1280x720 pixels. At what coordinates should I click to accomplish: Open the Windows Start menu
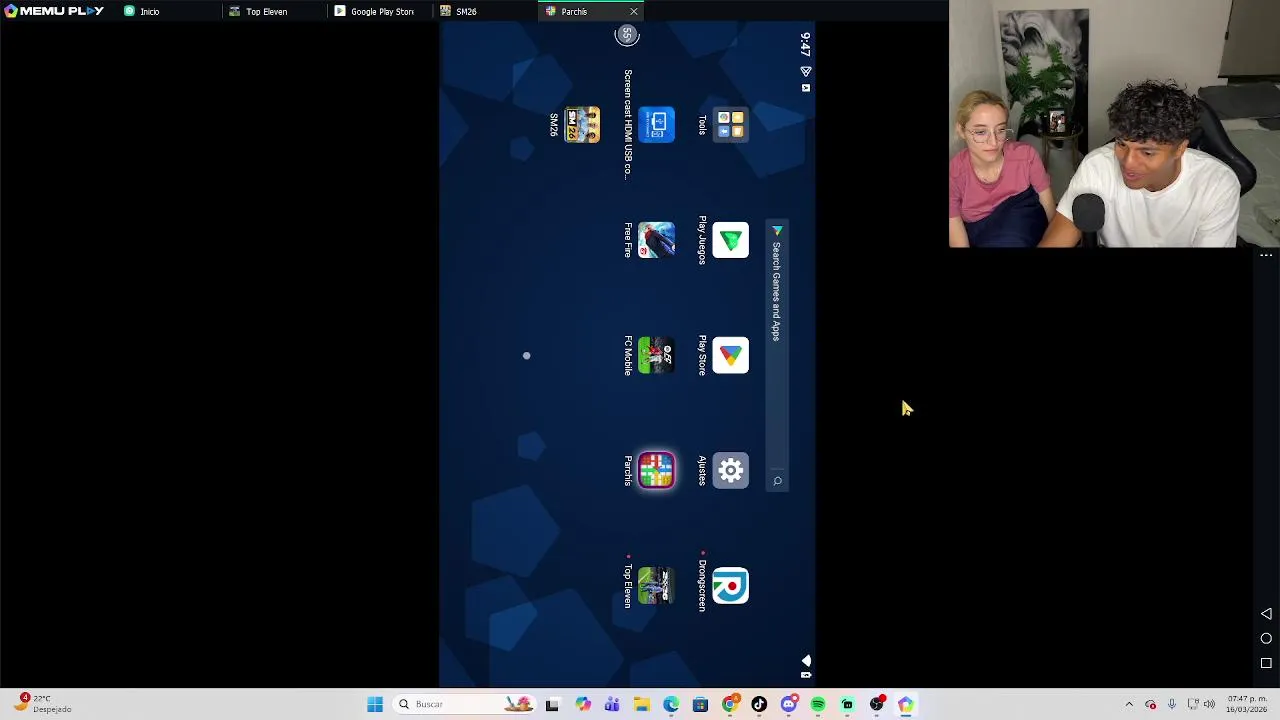pyautogui.click(x=375, y=704)
